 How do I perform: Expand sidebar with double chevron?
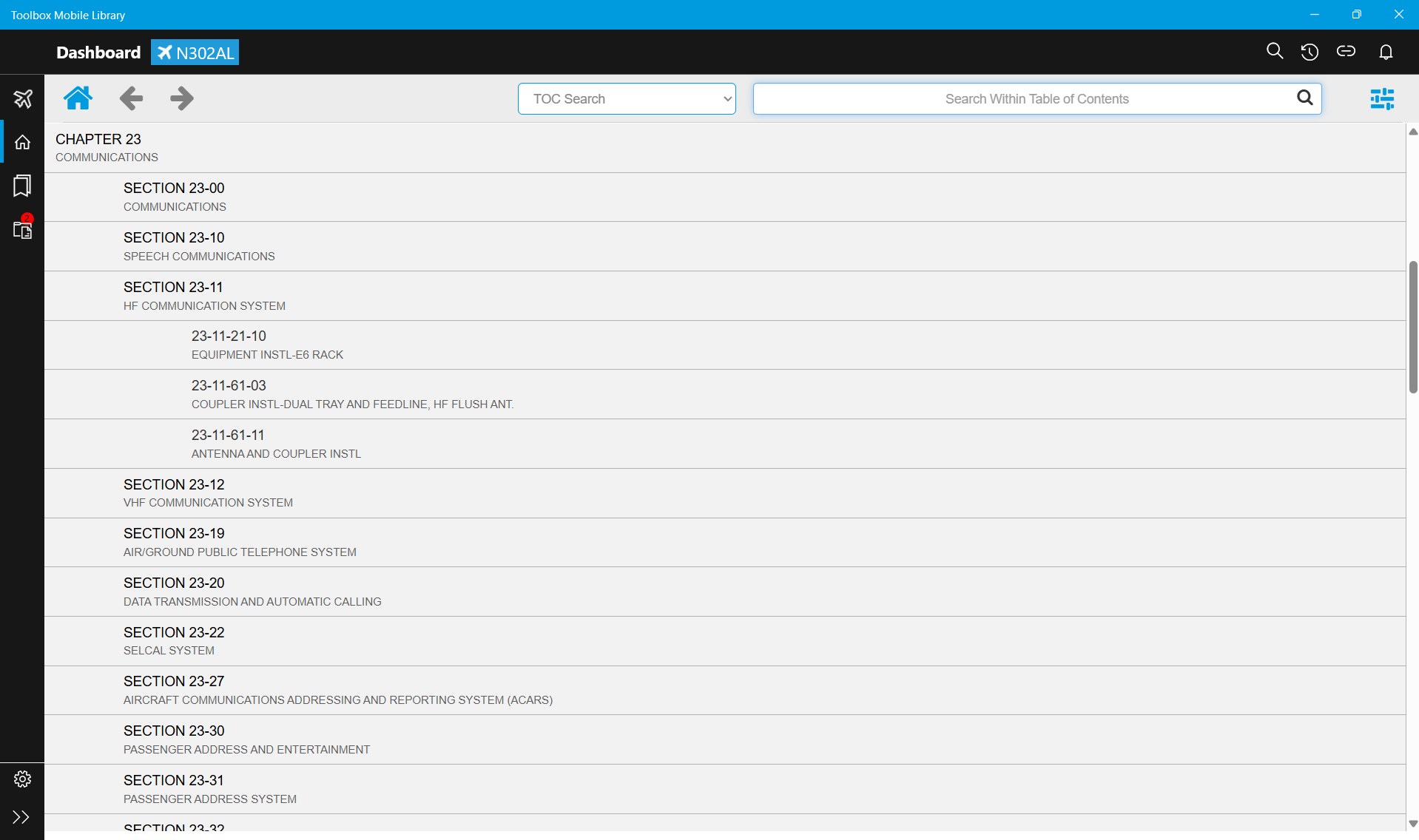tap(21, 817)
